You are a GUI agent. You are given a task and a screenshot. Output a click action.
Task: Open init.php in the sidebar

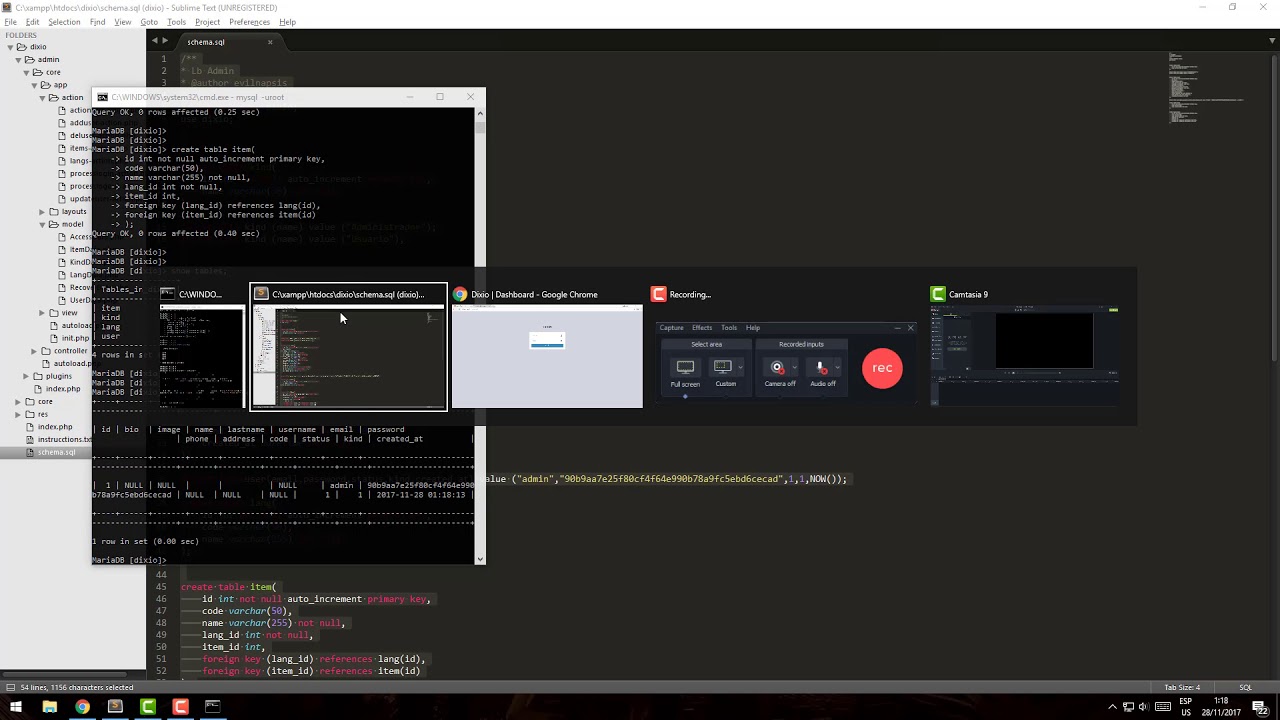(x=75, y=338)
